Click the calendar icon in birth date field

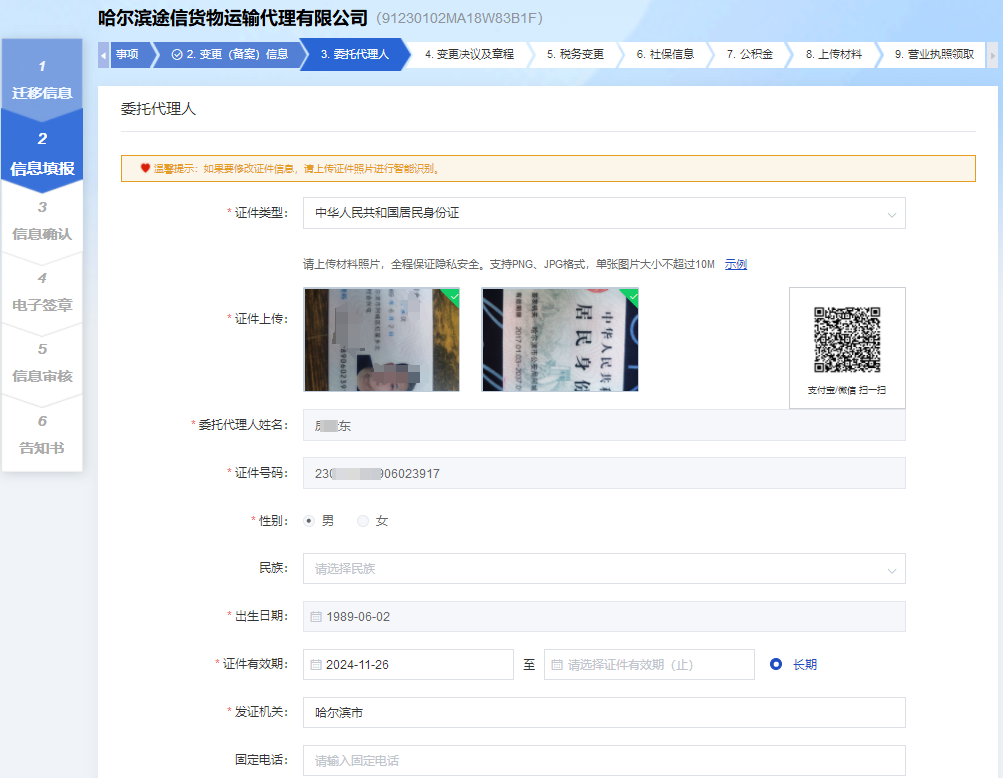(316, 617)
